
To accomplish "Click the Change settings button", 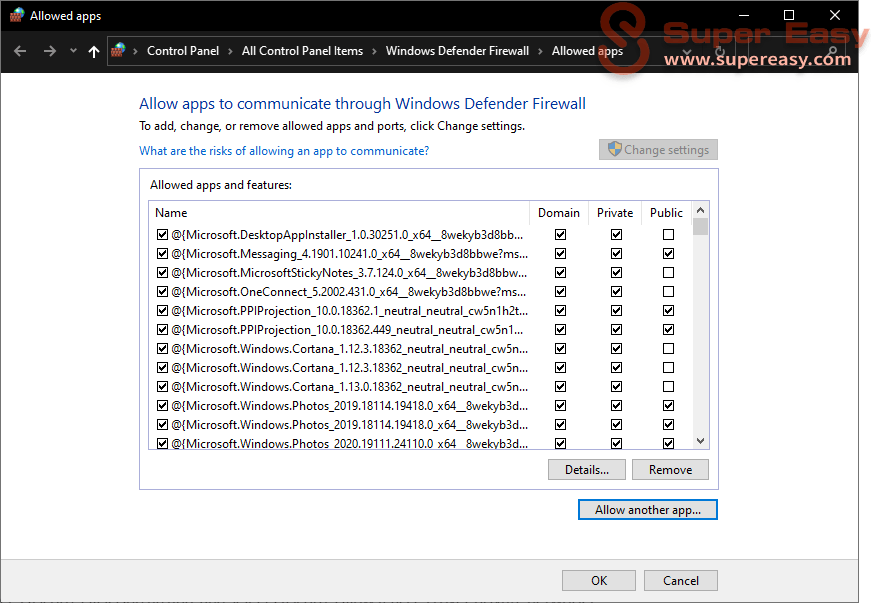I will click(658, 149).
